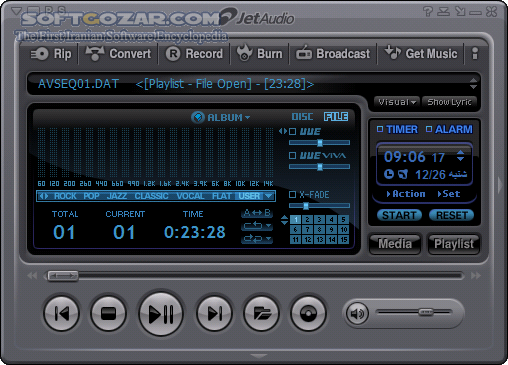Click the A↔B repeat section button
508x365 pixels.
point(257,213)
